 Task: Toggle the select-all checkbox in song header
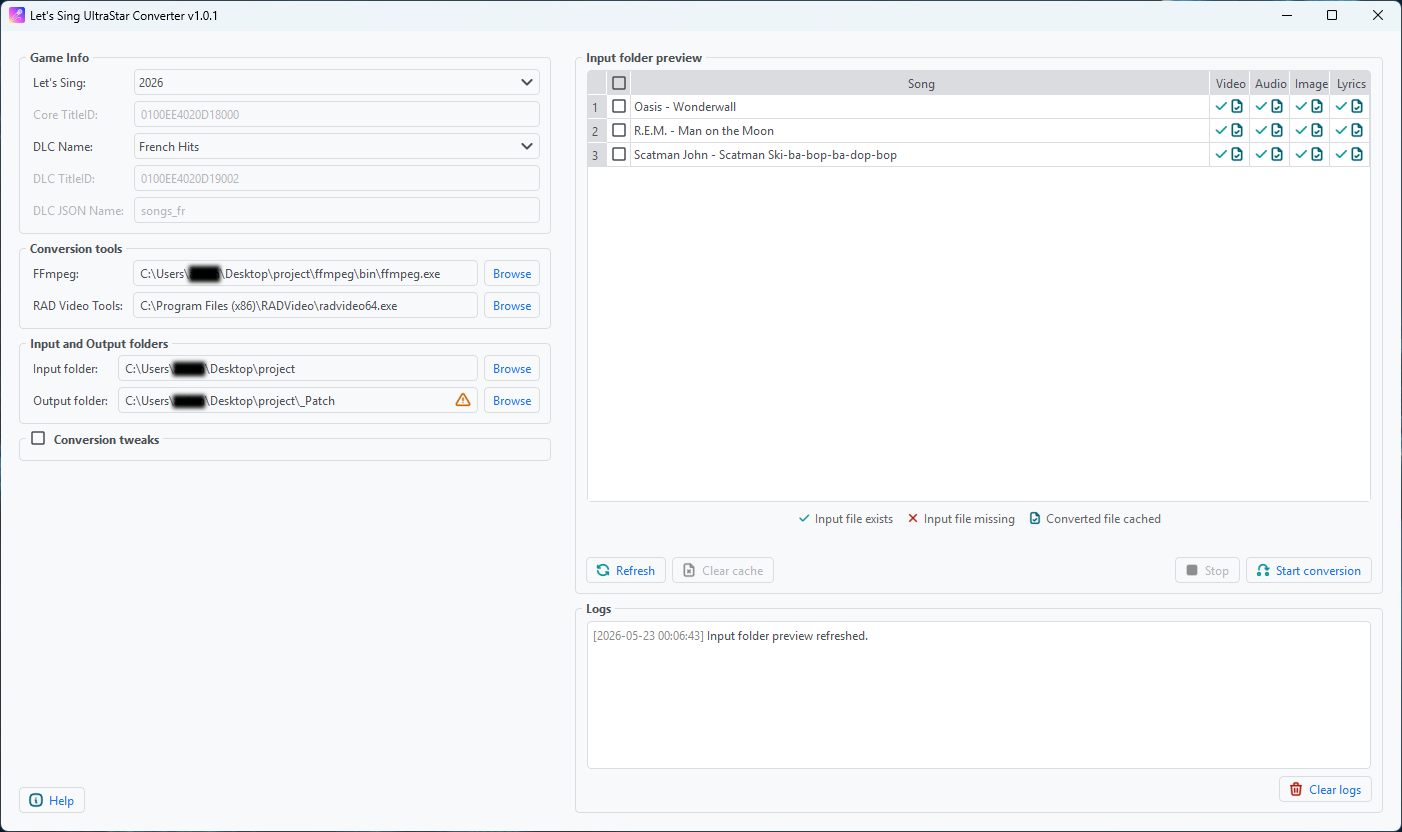(x=619, y=83)
